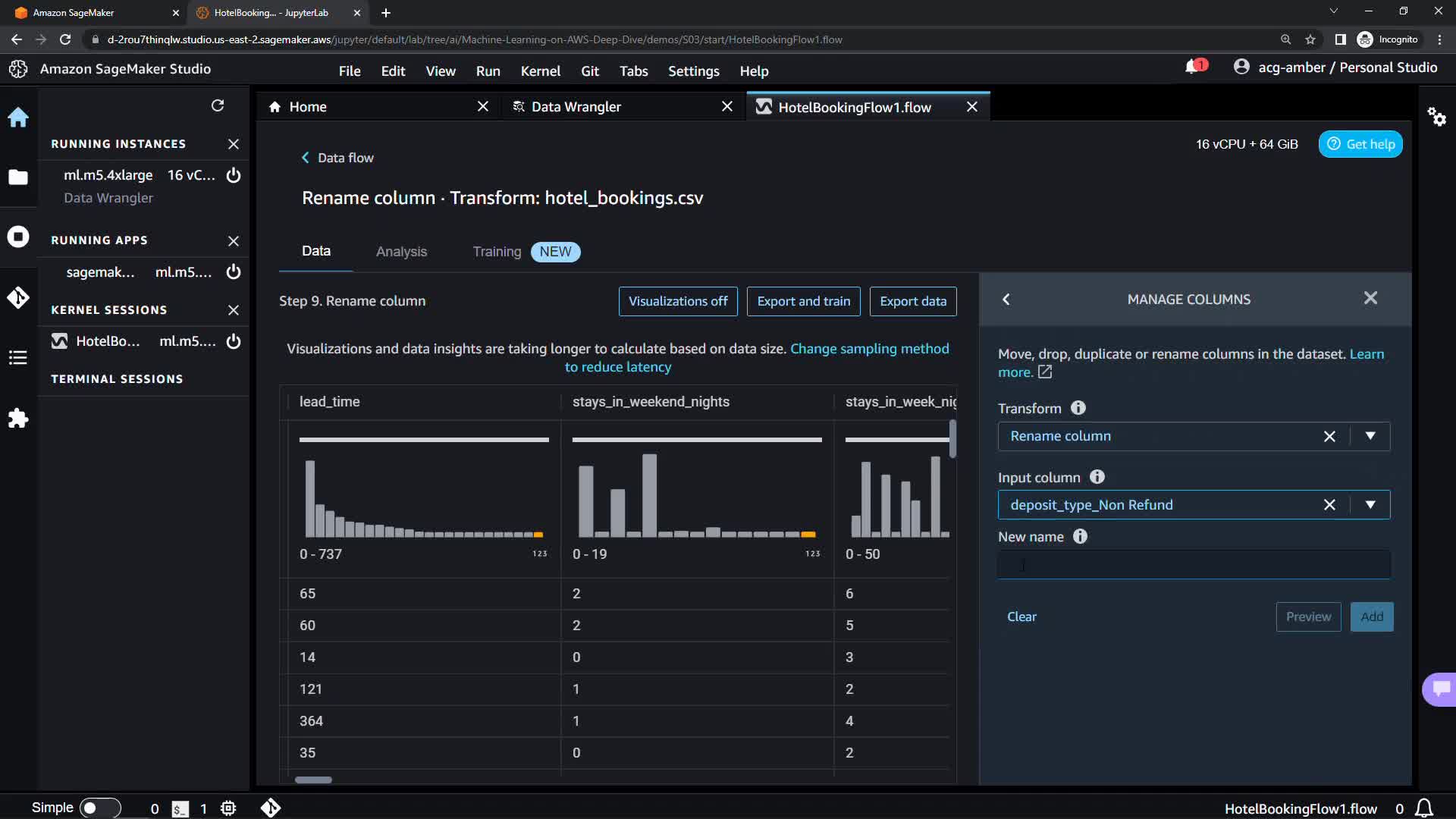Viewport: 1456px width, 819px height.
Task: Open the Kernel menu
Action: point(540,71)
